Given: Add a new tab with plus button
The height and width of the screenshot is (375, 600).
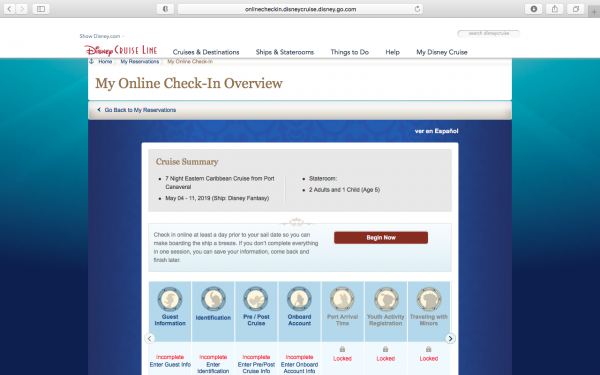Looking at the screenshot, I should pyautogui.click(x=594, y=11).
